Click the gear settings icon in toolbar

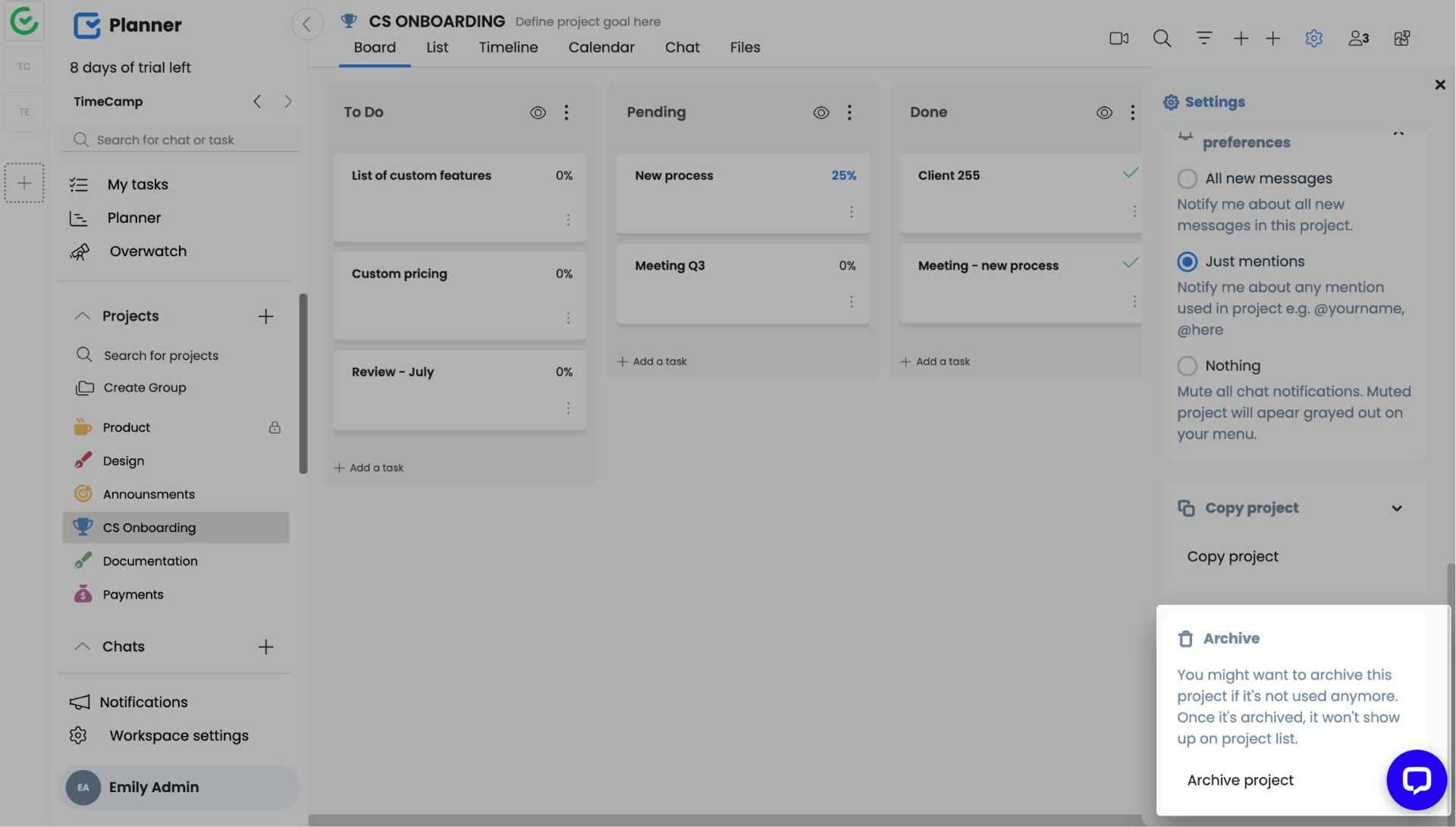point(1313,38)
